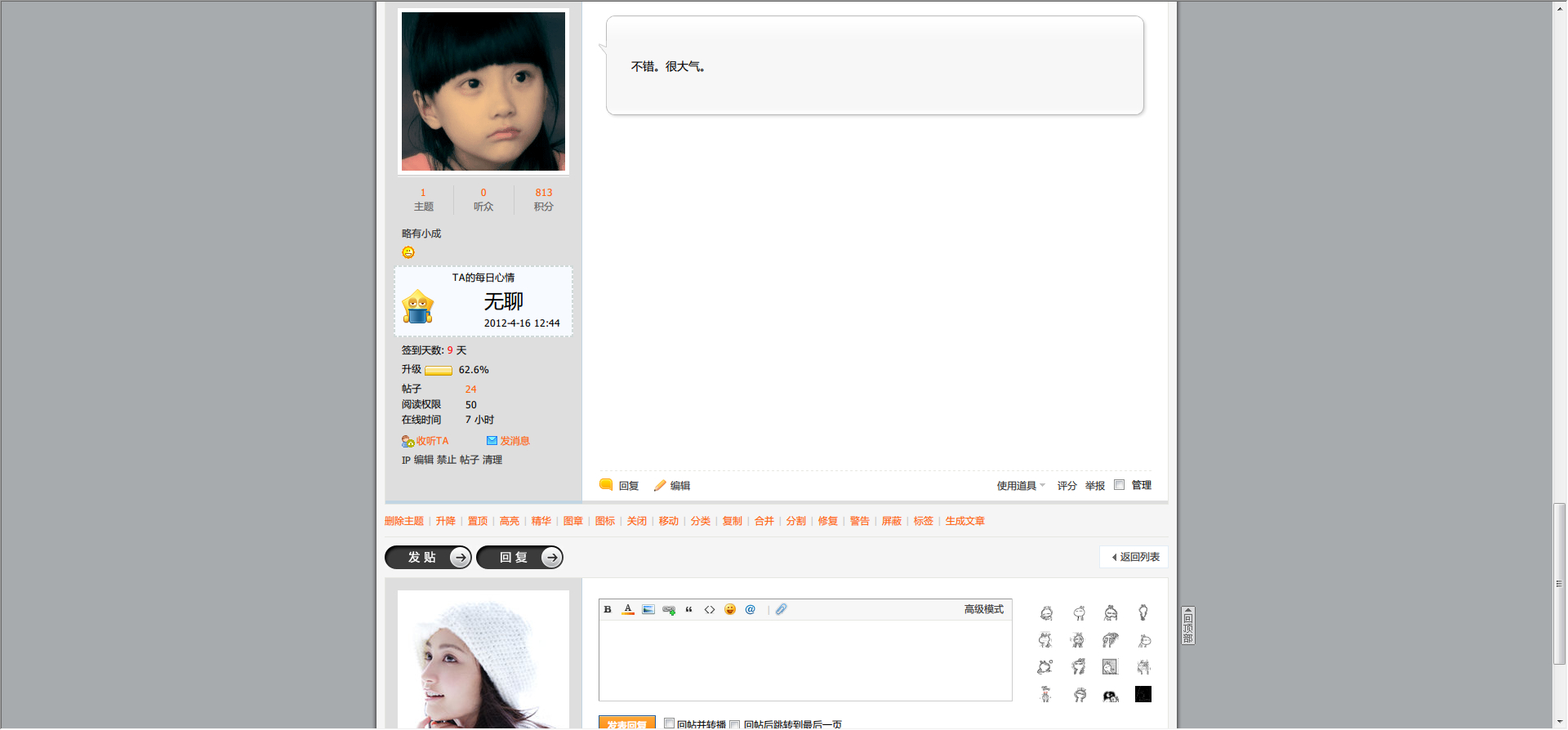Select fourth emoticon in top row

1143,613
